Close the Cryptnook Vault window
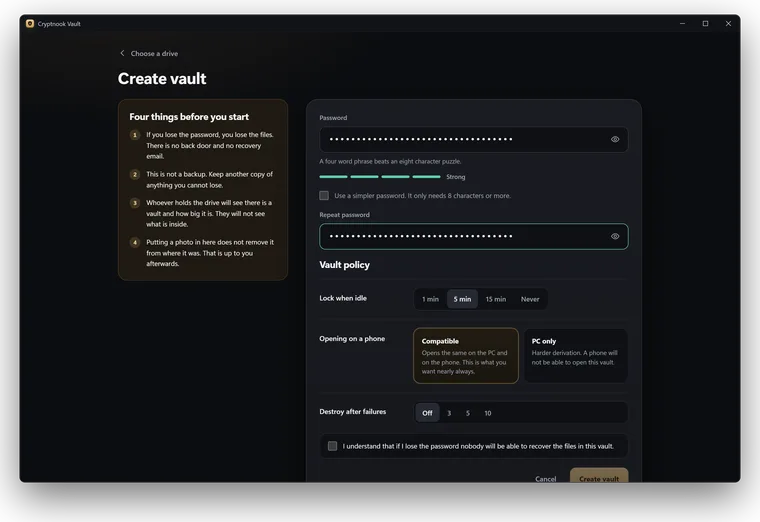The width and height of the screenshot is (760, 522). (728, 24)
